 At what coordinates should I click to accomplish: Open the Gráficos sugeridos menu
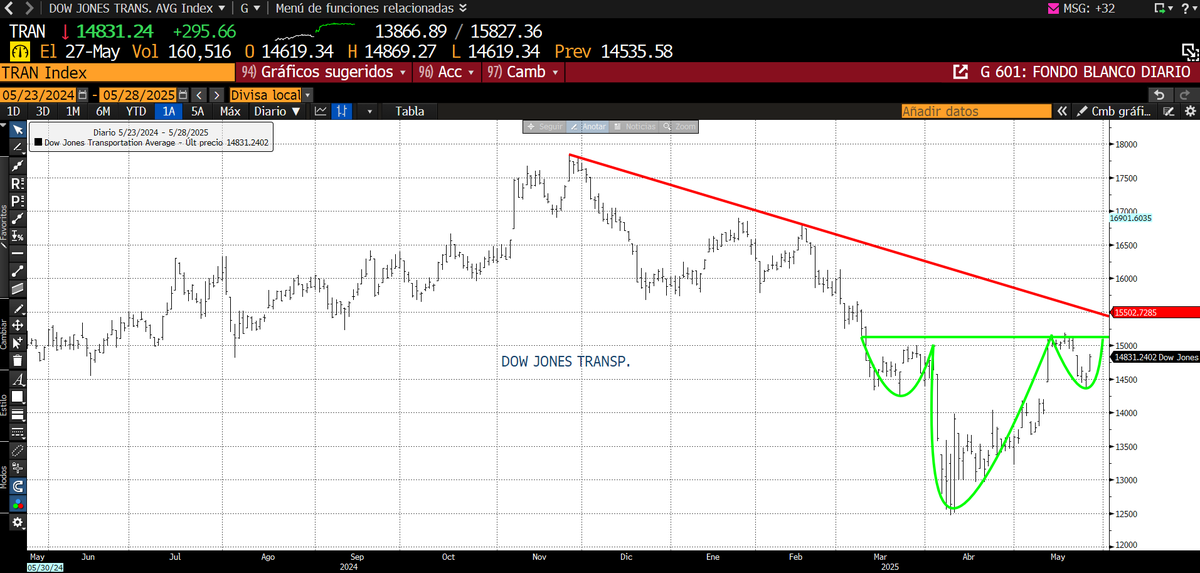[324, 72]
